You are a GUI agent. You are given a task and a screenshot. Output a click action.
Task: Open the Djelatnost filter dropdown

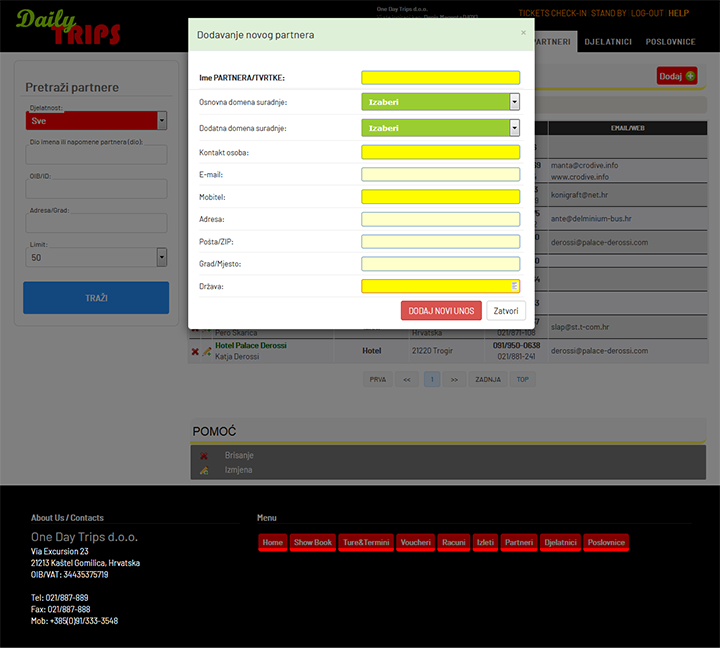(x=96, y=120)
